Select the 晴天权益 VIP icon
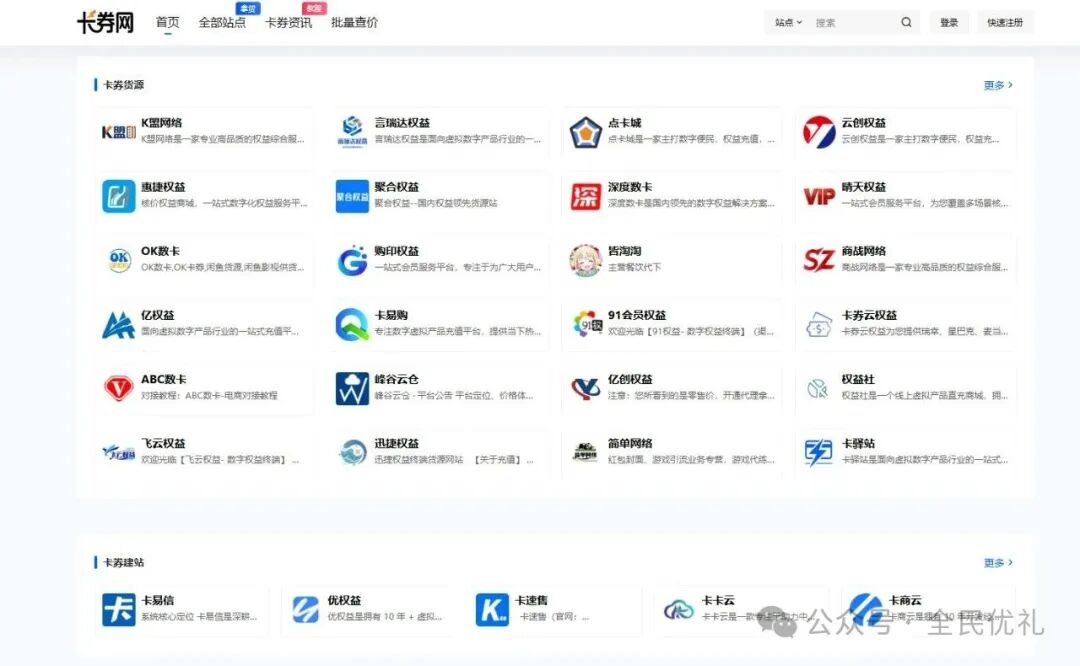The width and height of the screenshot is (1080, 666). coord(819,196)
